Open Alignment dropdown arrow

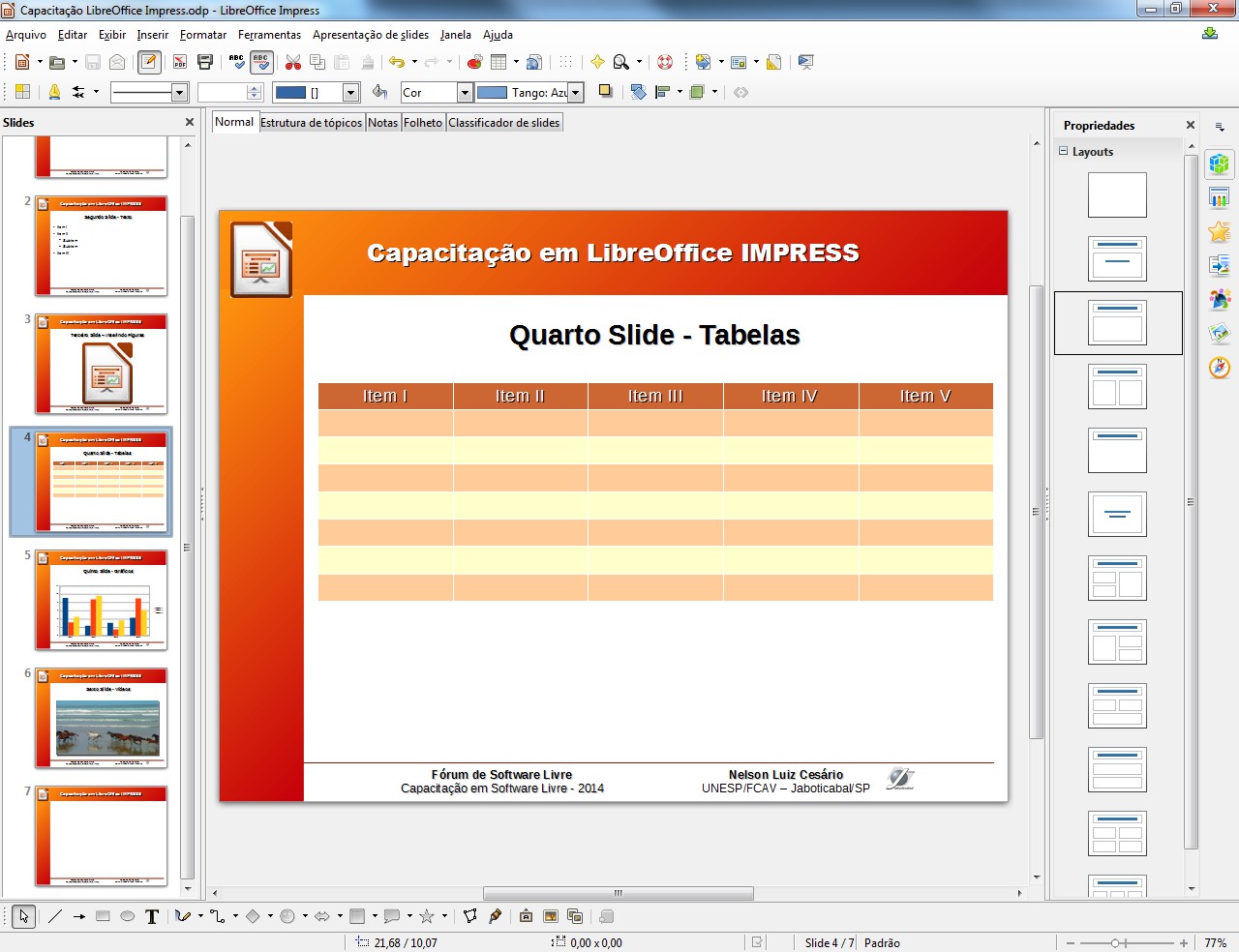[680, 92]
